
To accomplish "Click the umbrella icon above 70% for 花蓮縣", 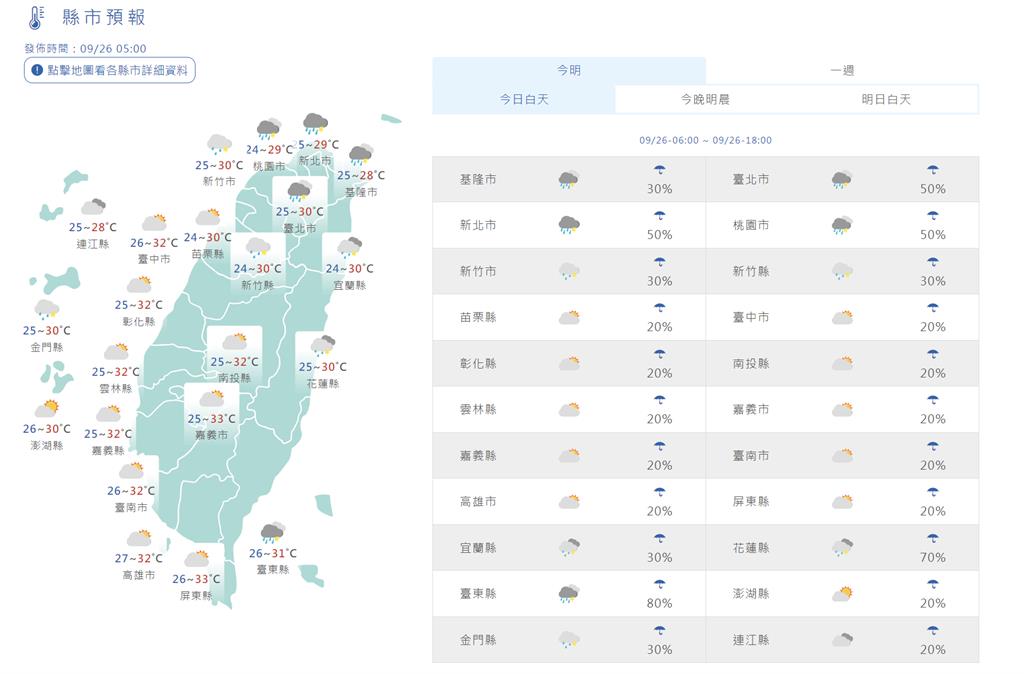I will [933, 539].
